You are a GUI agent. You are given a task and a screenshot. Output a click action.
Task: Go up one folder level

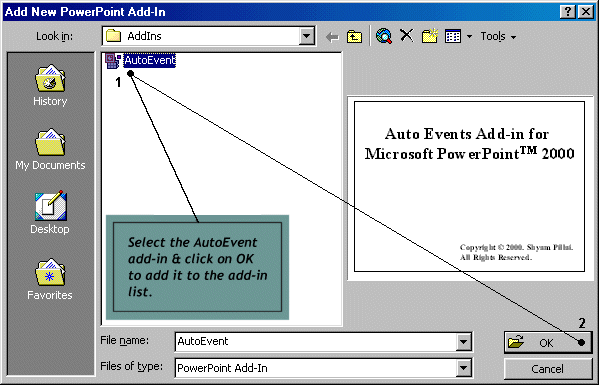pyautogui.click(x=354, y=36)
